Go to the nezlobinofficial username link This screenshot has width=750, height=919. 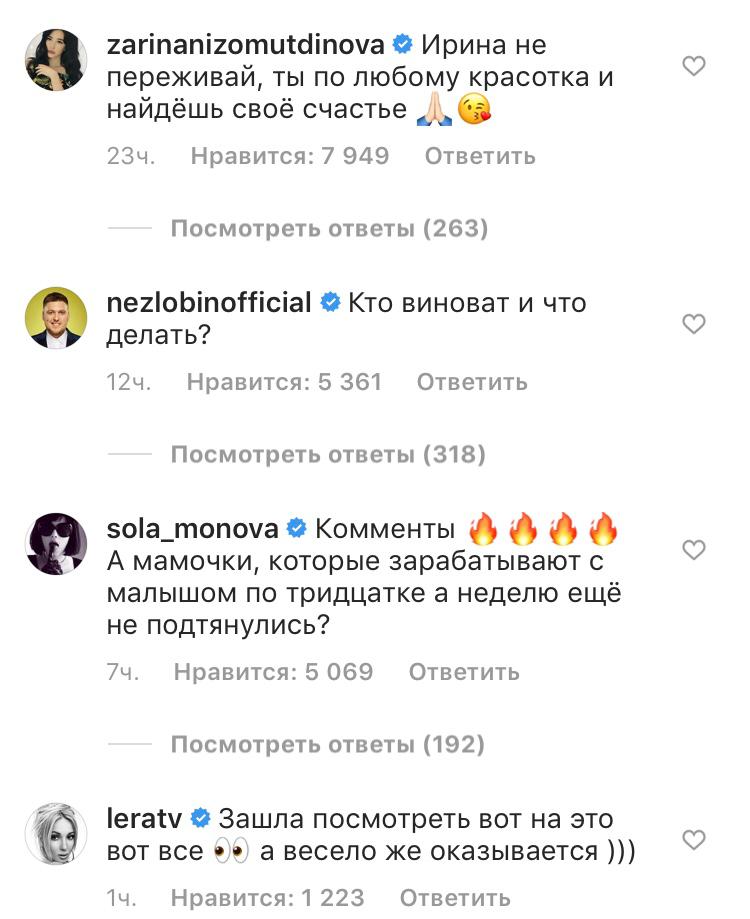(x=209, y=302)
